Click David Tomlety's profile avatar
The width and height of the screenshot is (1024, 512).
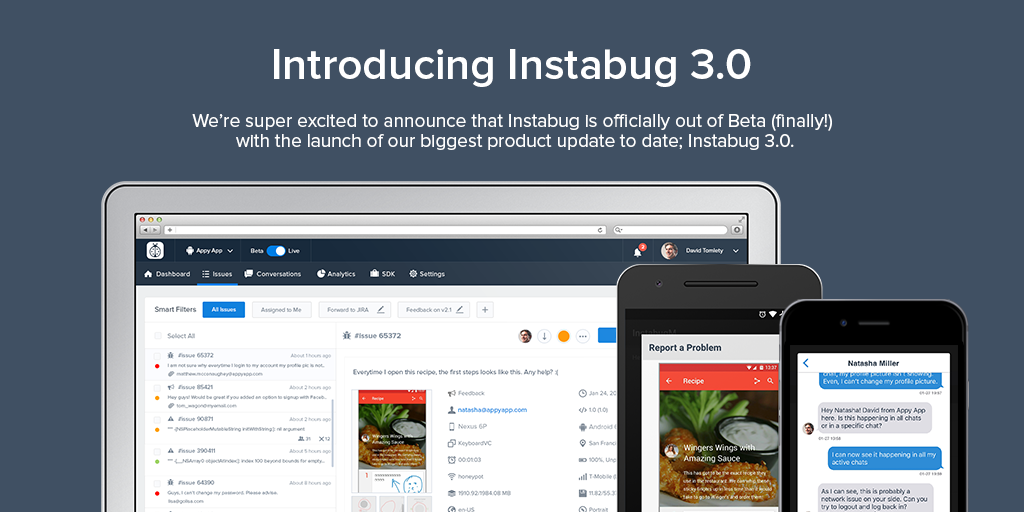coord(669,251)
